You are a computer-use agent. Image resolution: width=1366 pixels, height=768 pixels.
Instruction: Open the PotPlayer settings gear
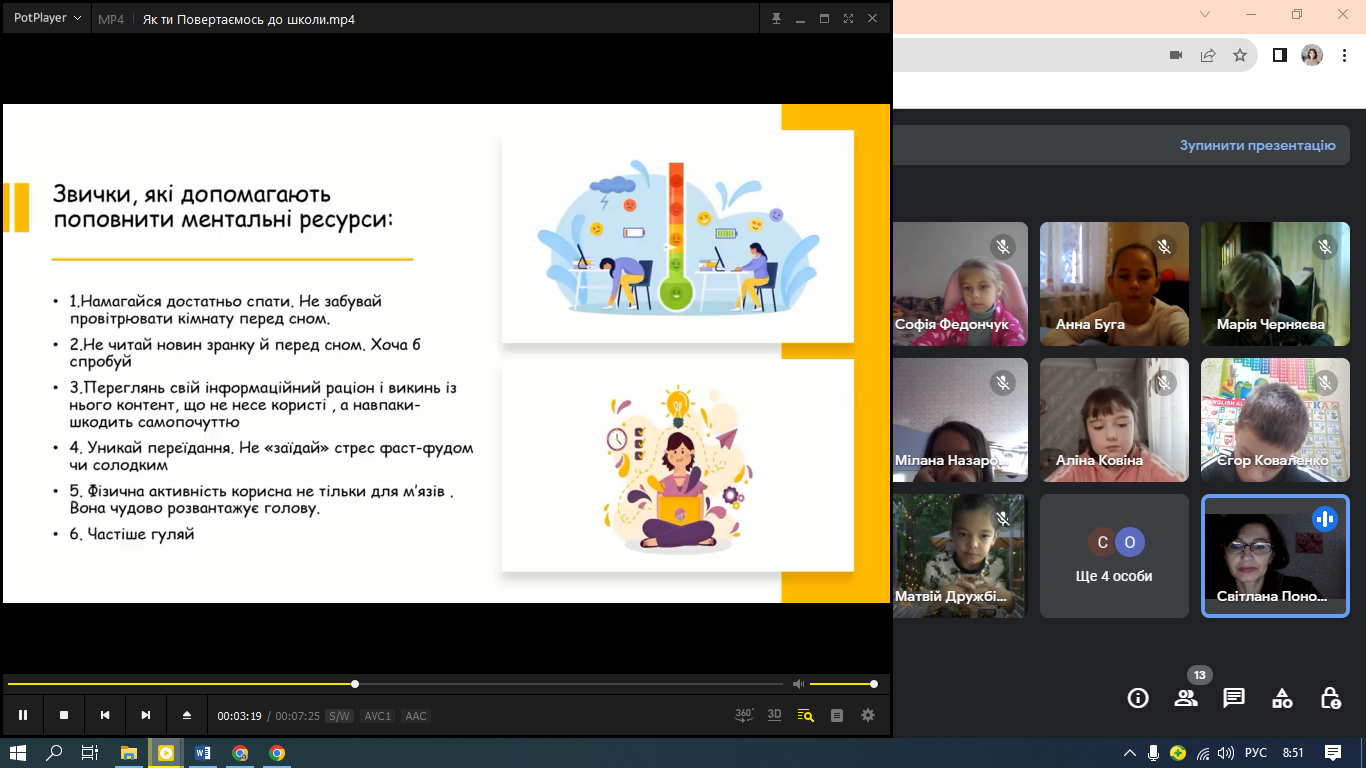(x=868, y=715)
